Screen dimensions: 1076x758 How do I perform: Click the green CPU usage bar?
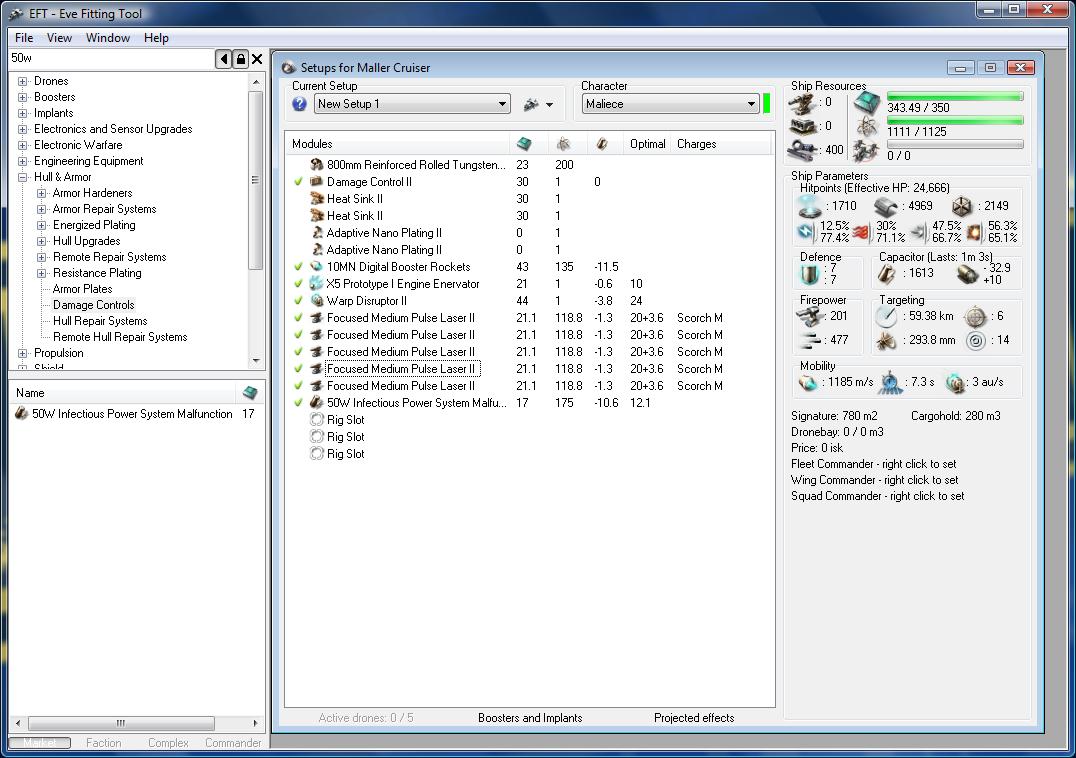(x=954, y=97)
